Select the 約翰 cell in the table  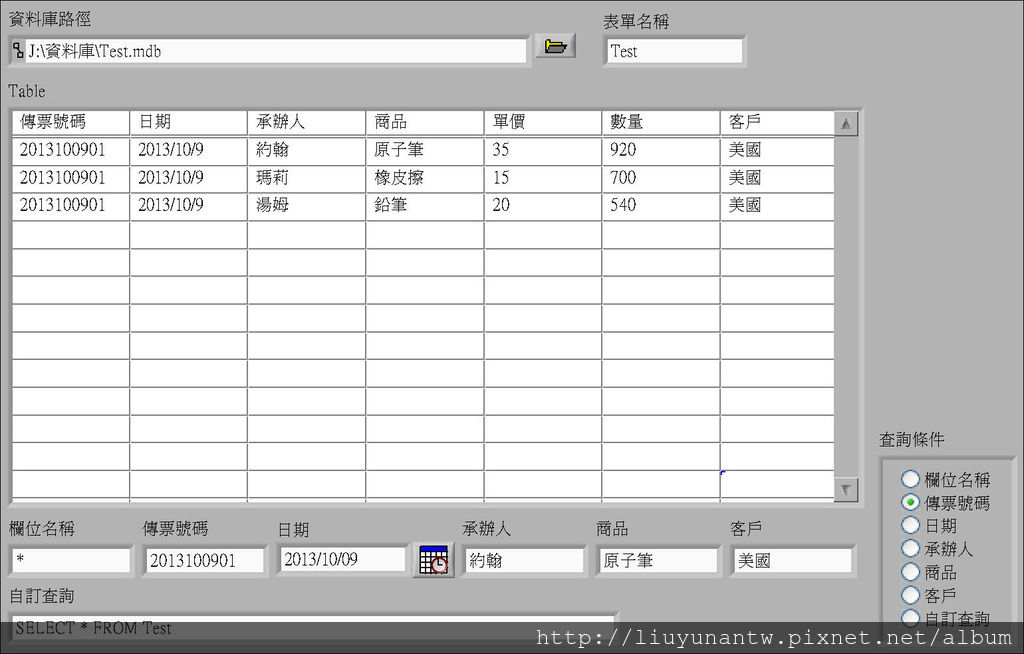306,150
